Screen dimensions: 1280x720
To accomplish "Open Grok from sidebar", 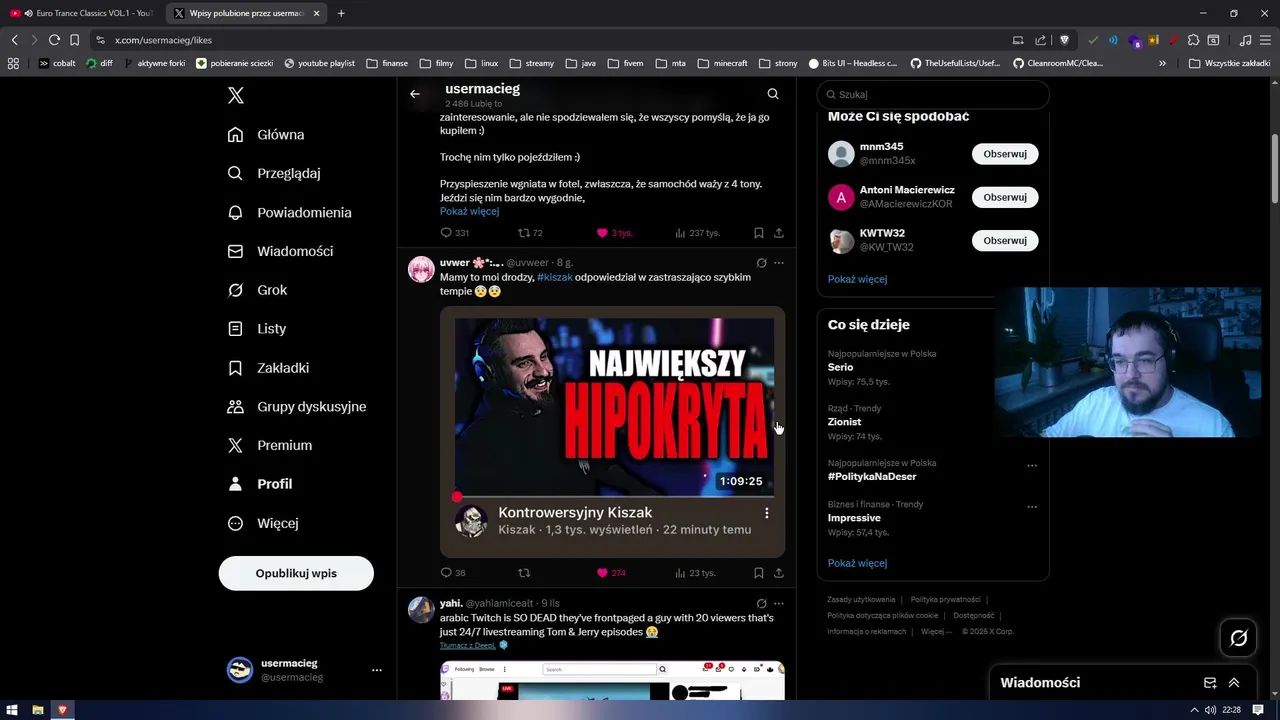I will point(257,290).
